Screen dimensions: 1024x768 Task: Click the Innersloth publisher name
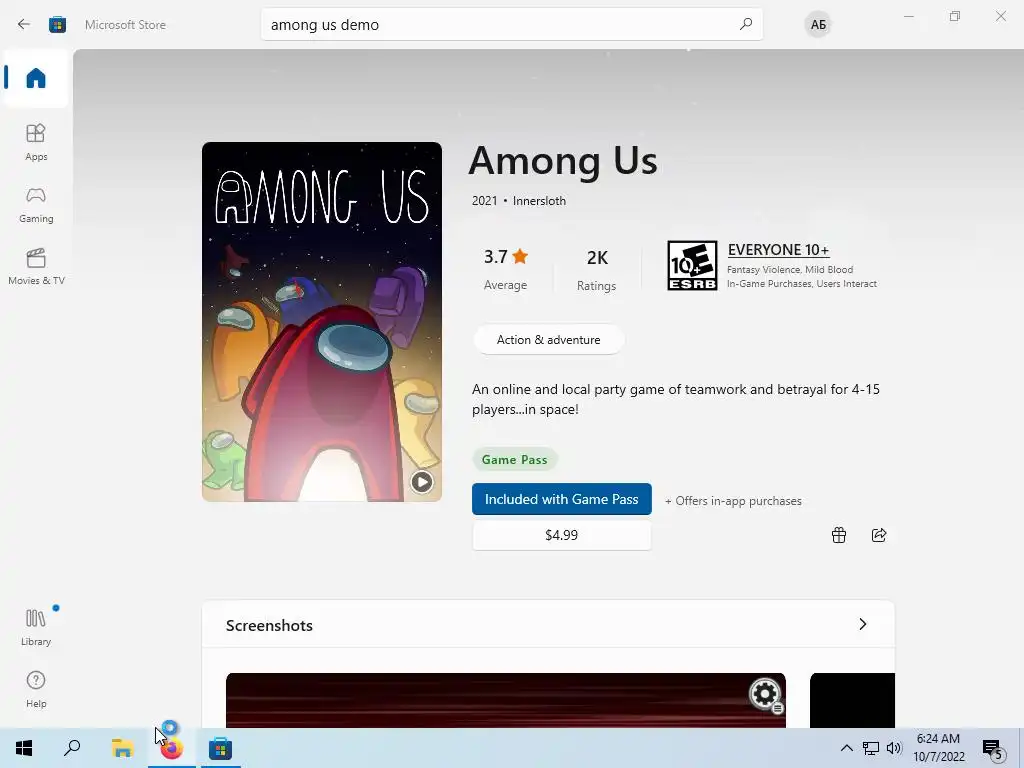pos(539,201)
